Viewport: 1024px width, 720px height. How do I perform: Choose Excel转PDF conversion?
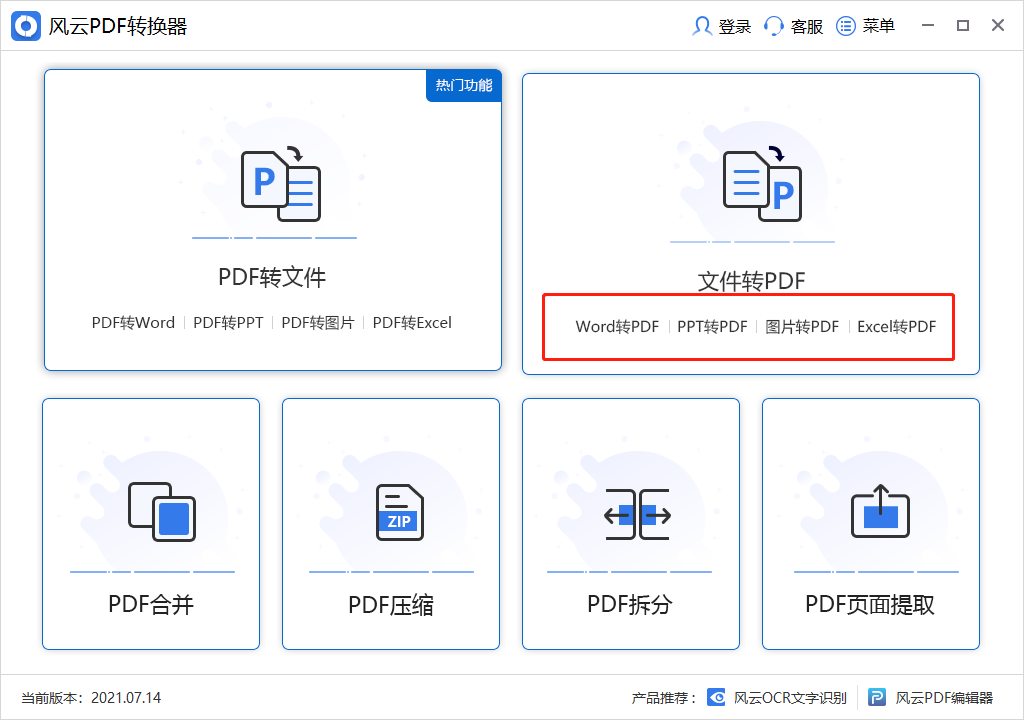click(897, 327)
